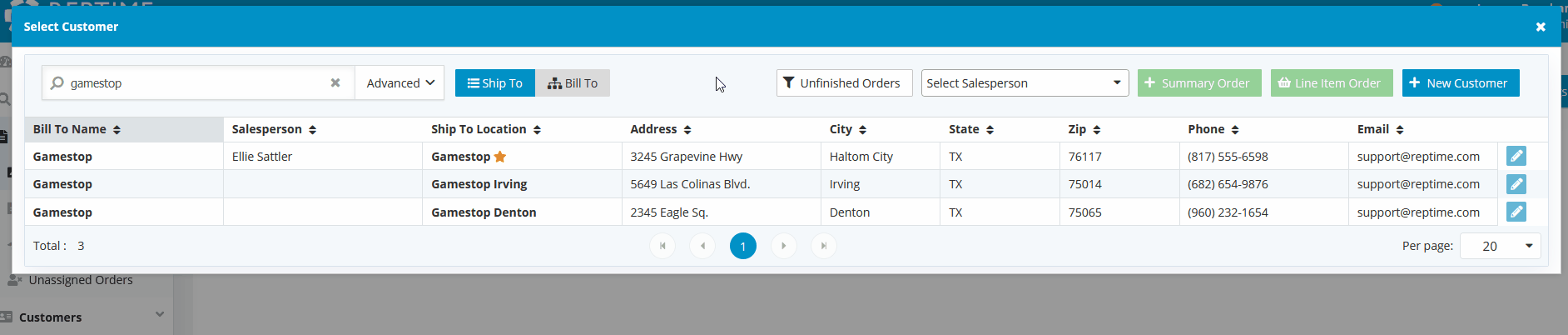Click address 3245 Grapevine Hwy
Viewport: 1568px width, 335px height.
tap(686, 156)
